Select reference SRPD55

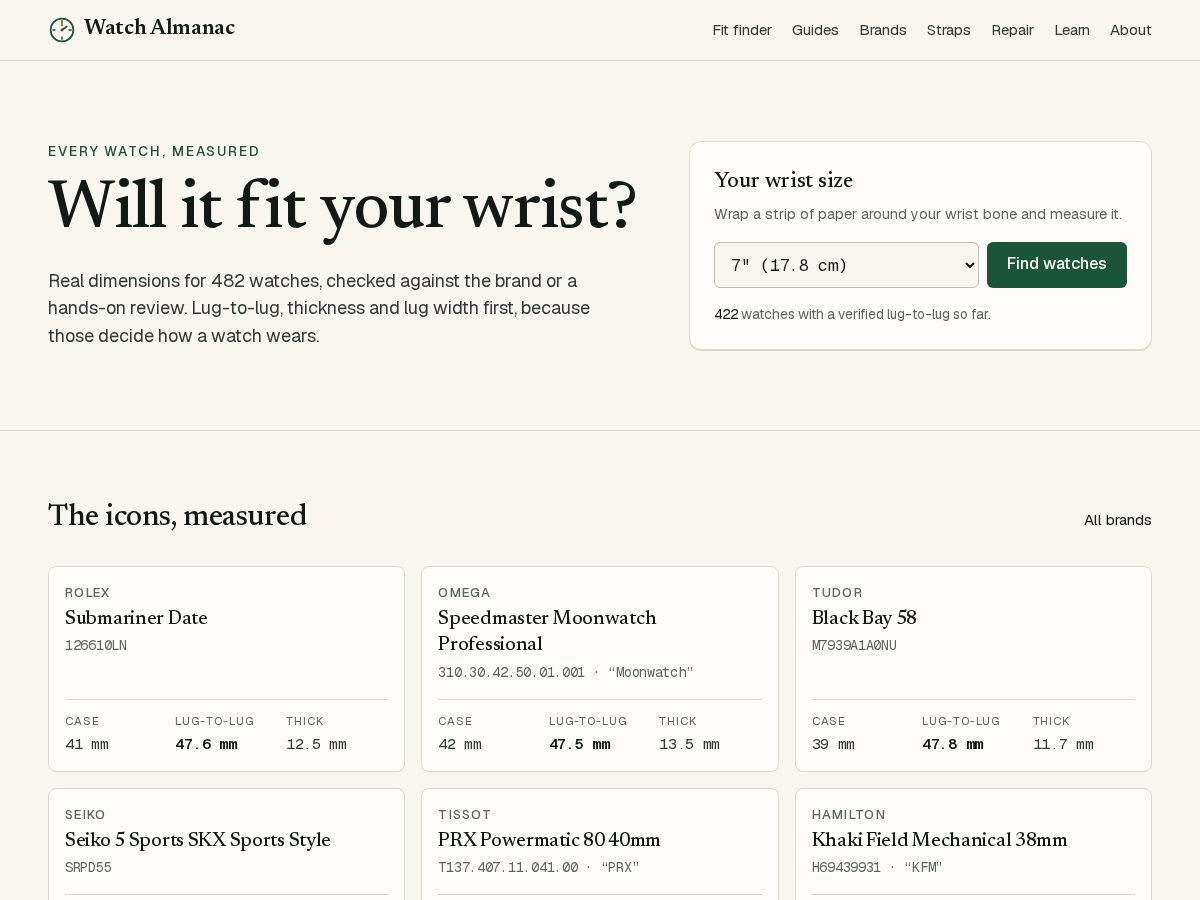[88, 868]
